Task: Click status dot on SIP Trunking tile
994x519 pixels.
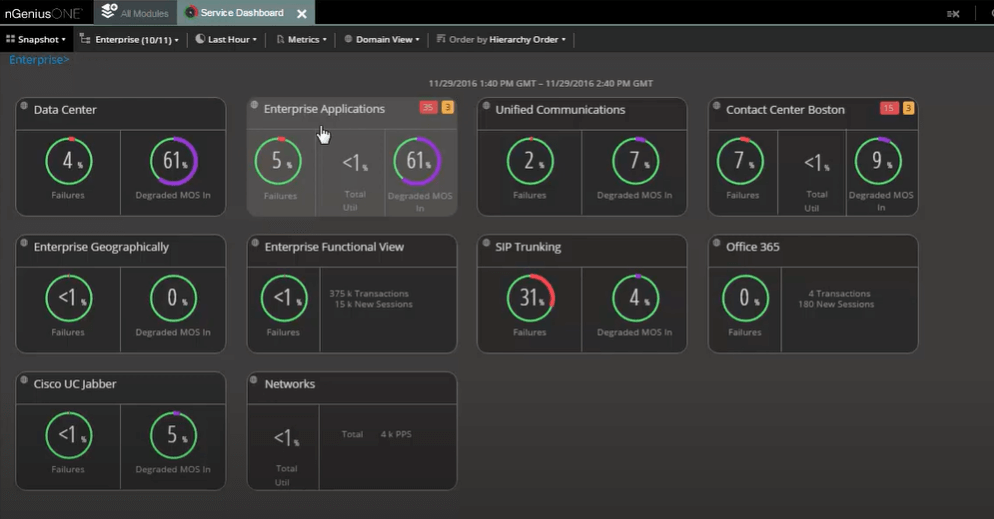Action: [486, 242]
